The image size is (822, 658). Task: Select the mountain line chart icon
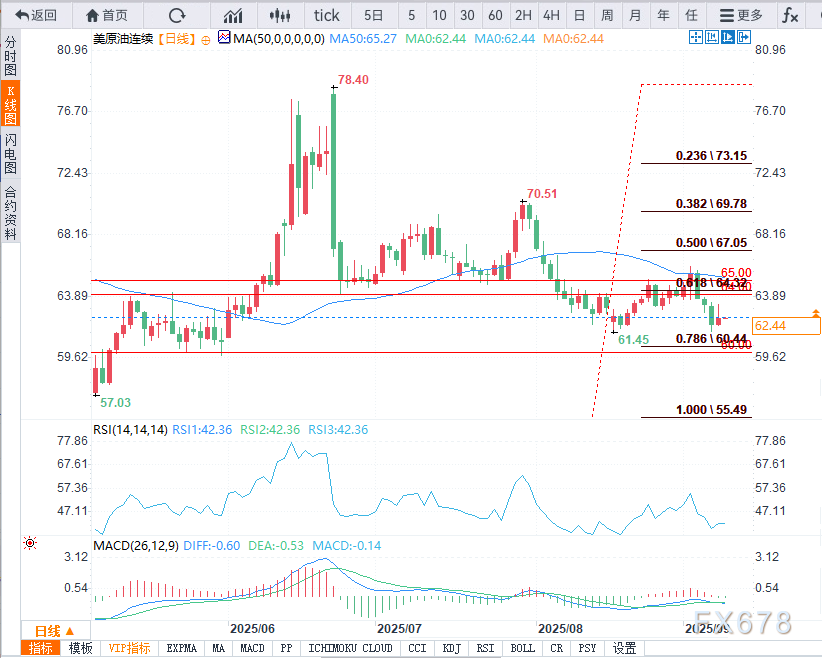pos(234,15)
